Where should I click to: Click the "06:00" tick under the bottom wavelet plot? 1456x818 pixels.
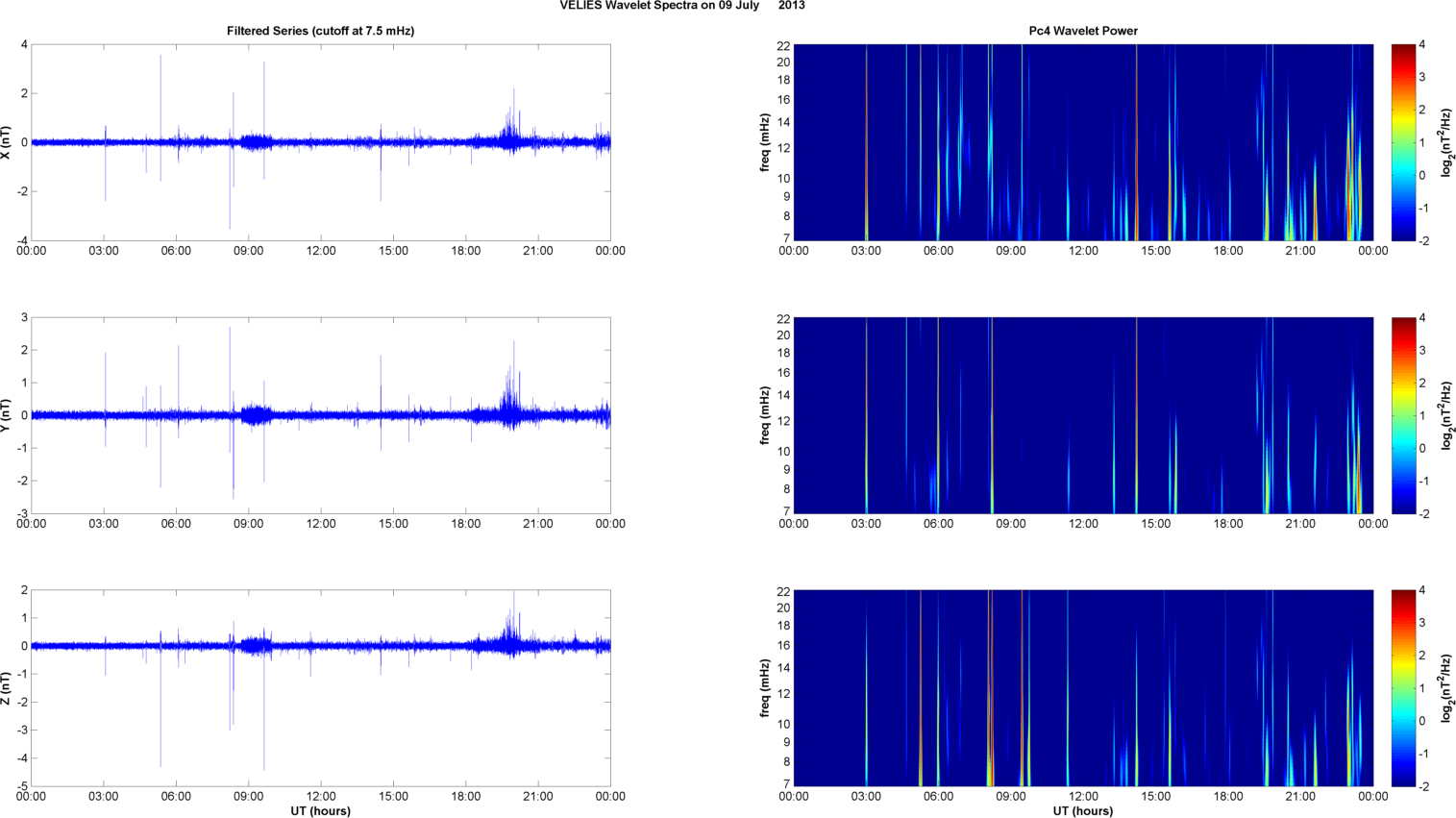click(939, 796)
